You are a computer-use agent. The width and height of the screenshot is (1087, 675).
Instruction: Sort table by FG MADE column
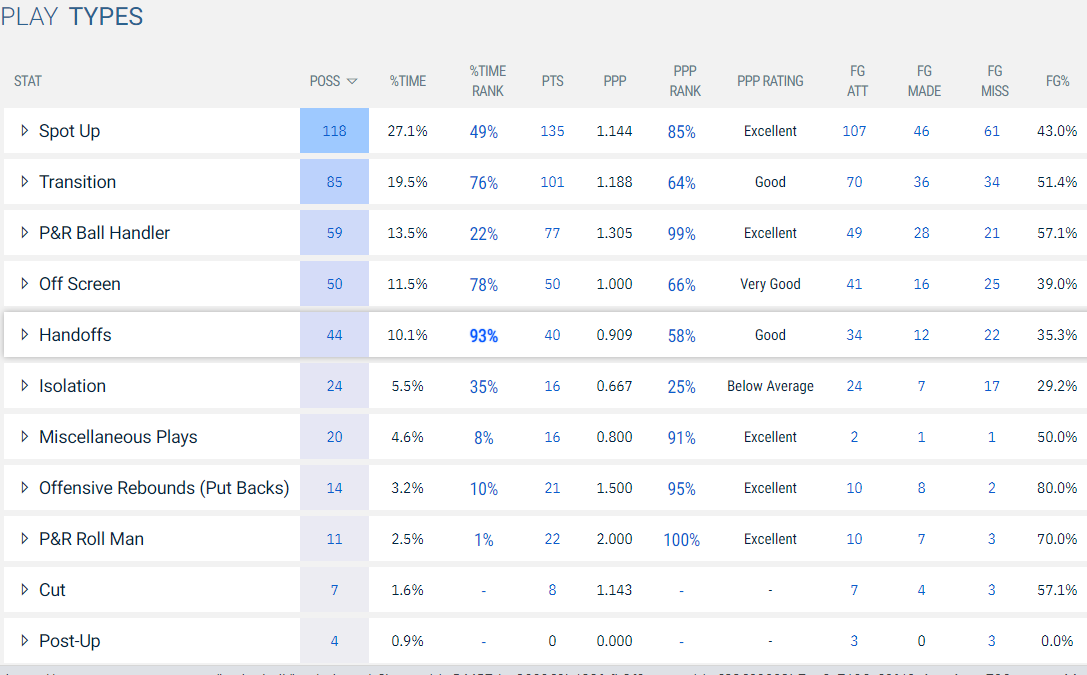(x=924, y=81)
